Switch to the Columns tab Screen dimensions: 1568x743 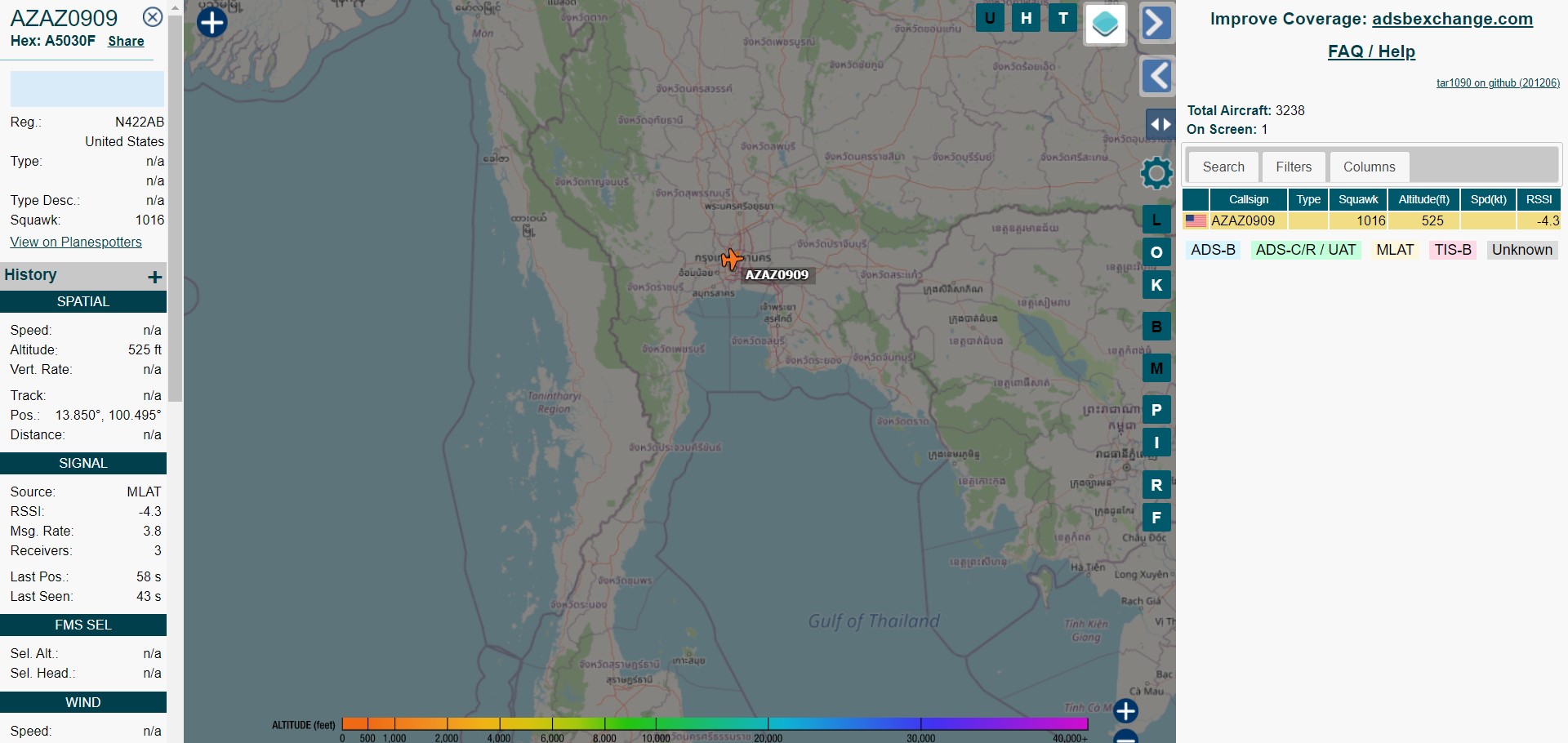1369,167
